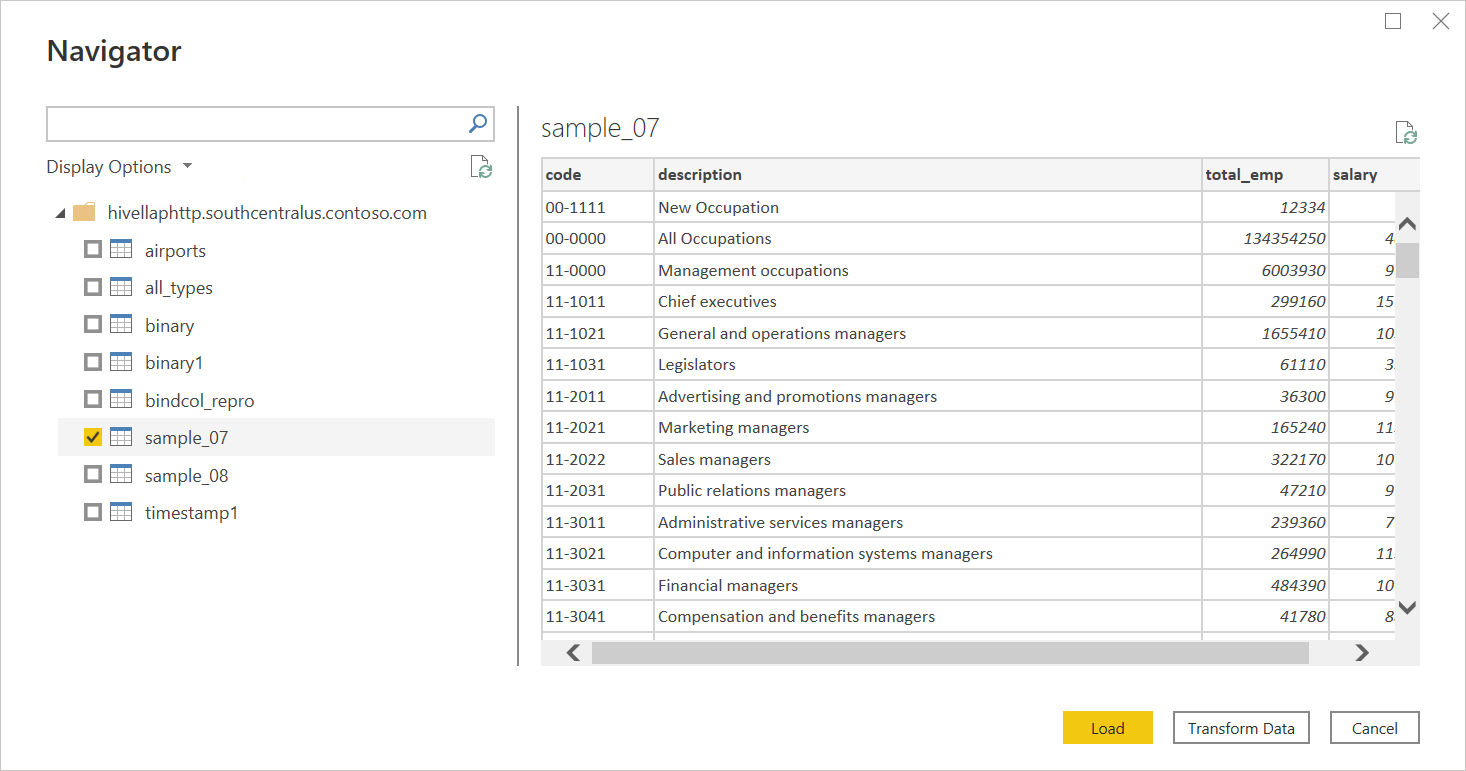The height and width of the screenshot is (771, 1466).
Task: Click the hivellaphttp folder icon
Action: click(x=85, y=212)
